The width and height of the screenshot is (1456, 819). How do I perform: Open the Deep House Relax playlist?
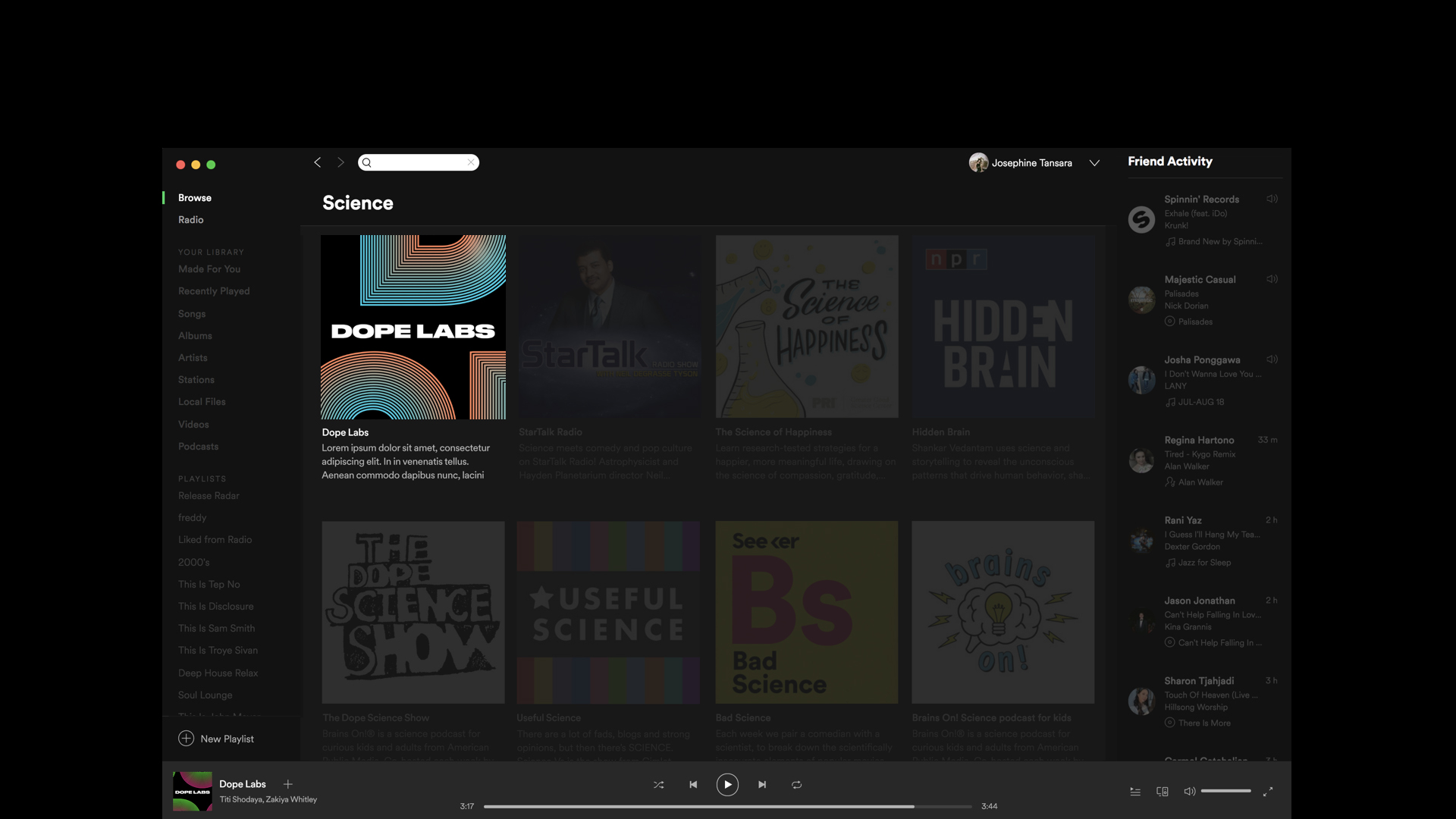[218, 673]
